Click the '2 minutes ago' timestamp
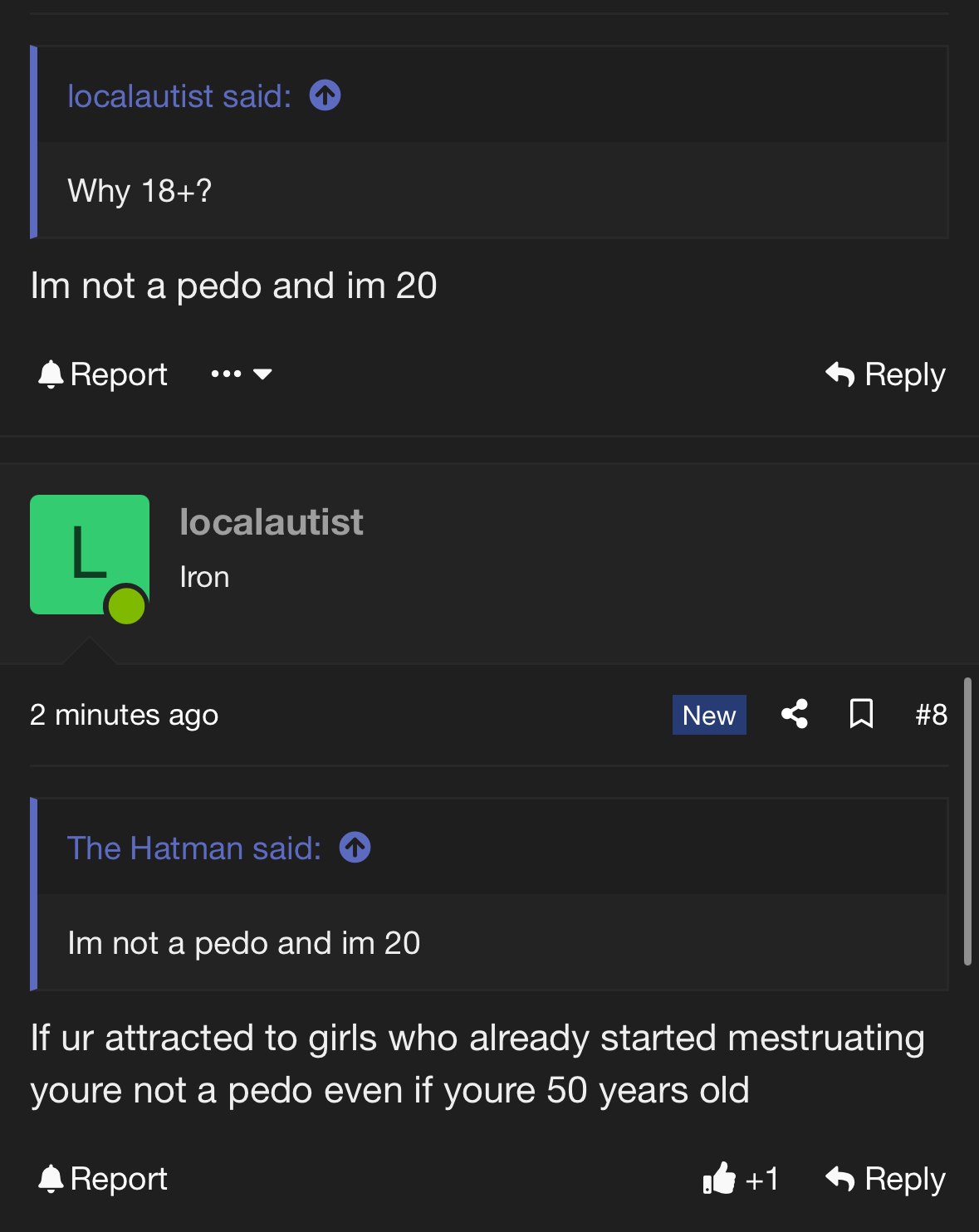 124,715
